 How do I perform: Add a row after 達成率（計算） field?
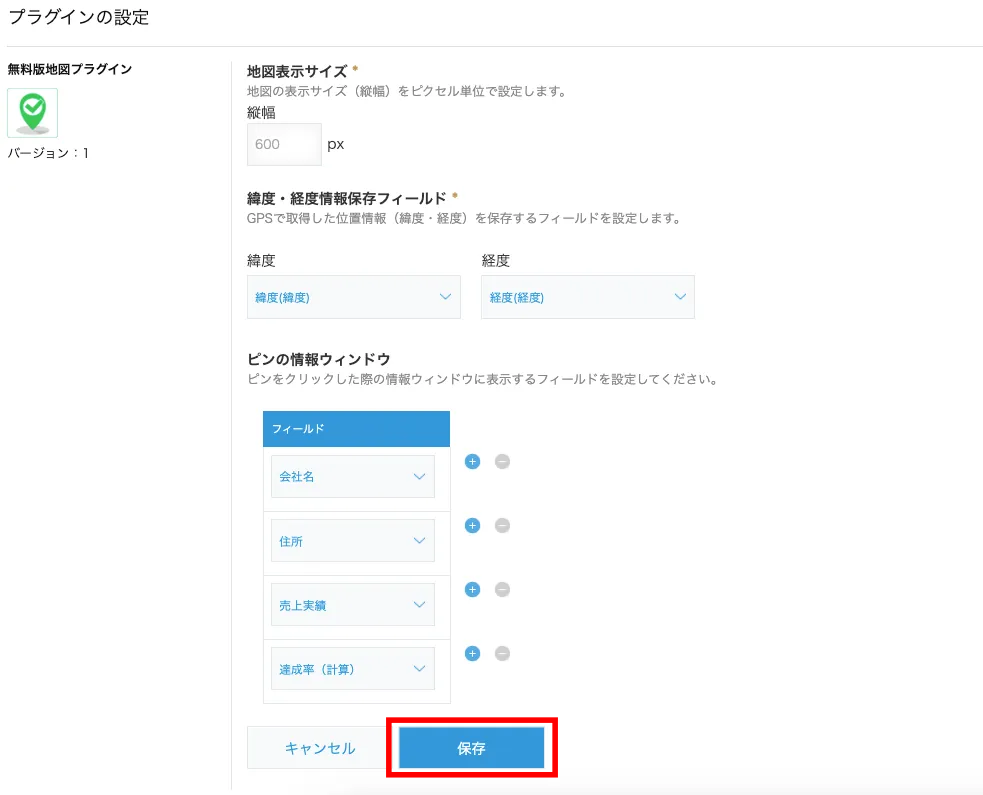(473, 654)
